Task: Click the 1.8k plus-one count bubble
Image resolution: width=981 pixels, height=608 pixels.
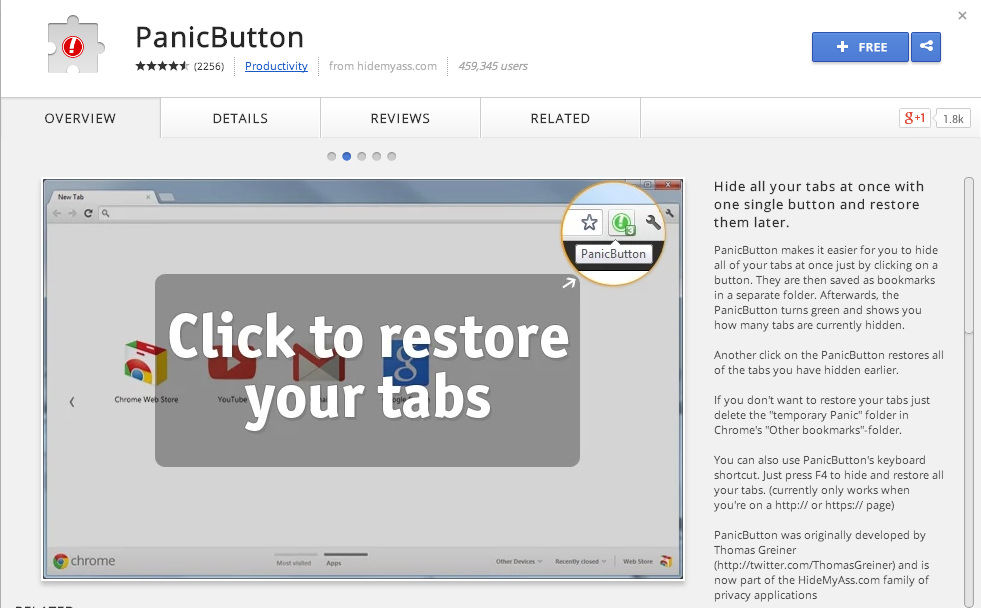Action: (x=953, y=118)
